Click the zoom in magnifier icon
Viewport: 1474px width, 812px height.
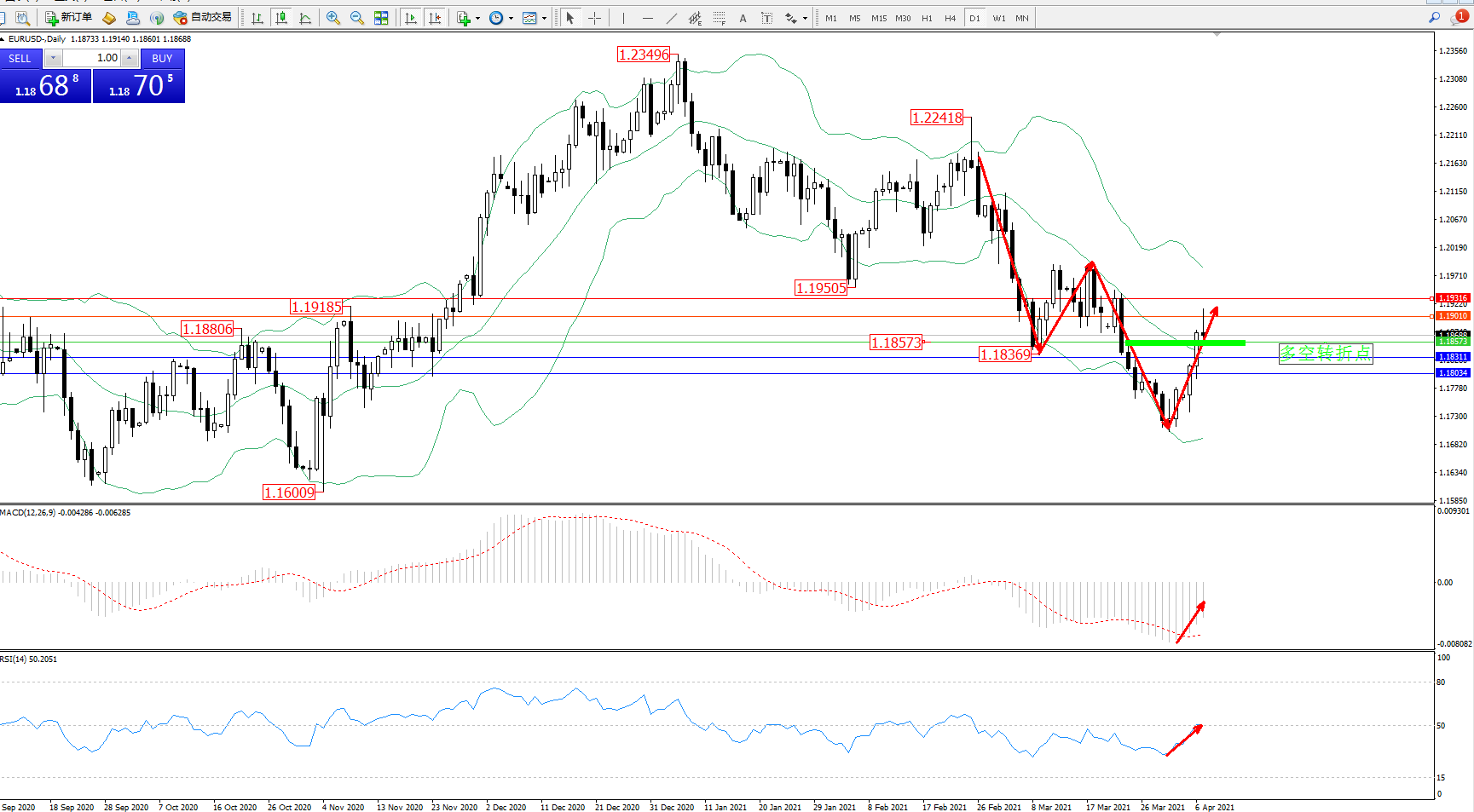[333, 18]
